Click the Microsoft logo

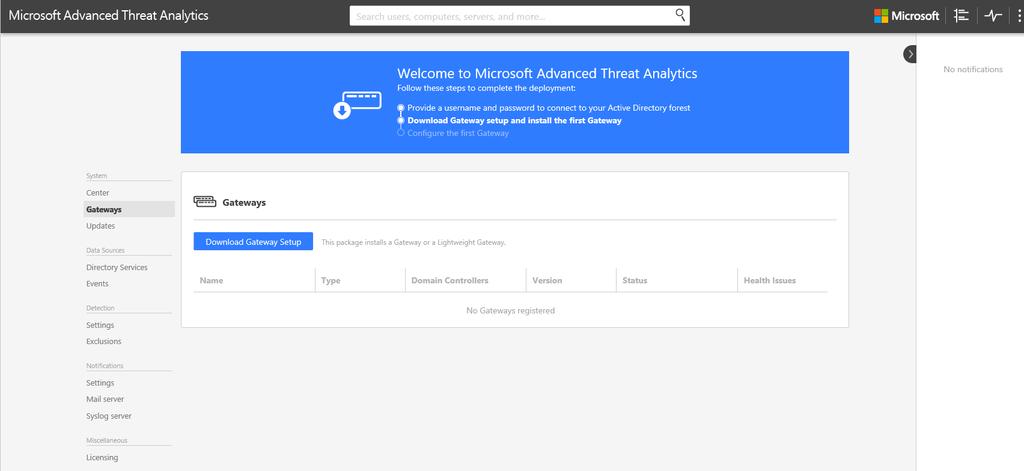[906, 16]
